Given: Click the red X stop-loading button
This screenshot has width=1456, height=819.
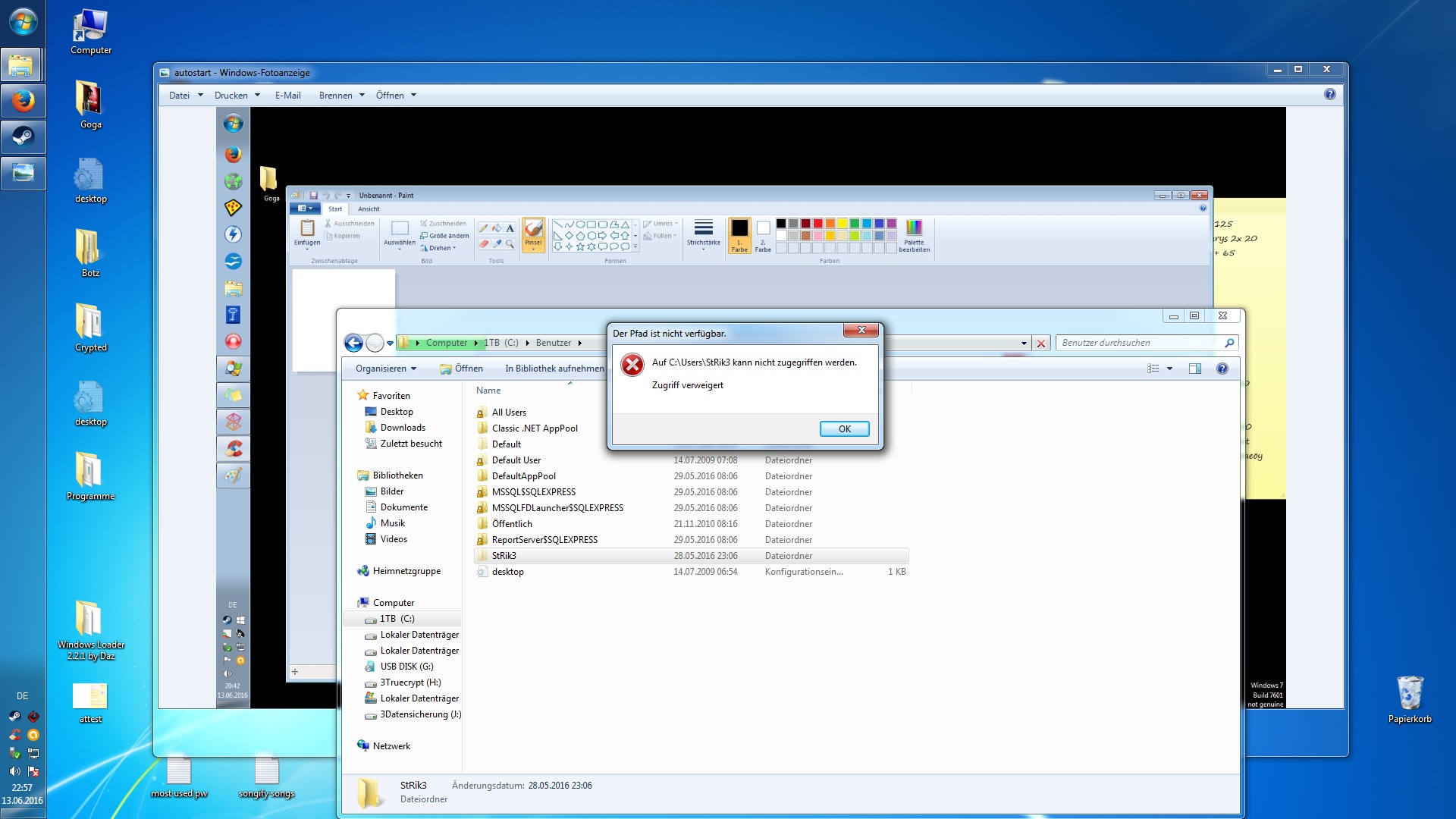Looking at the screenshot, I should (1041, 344).
